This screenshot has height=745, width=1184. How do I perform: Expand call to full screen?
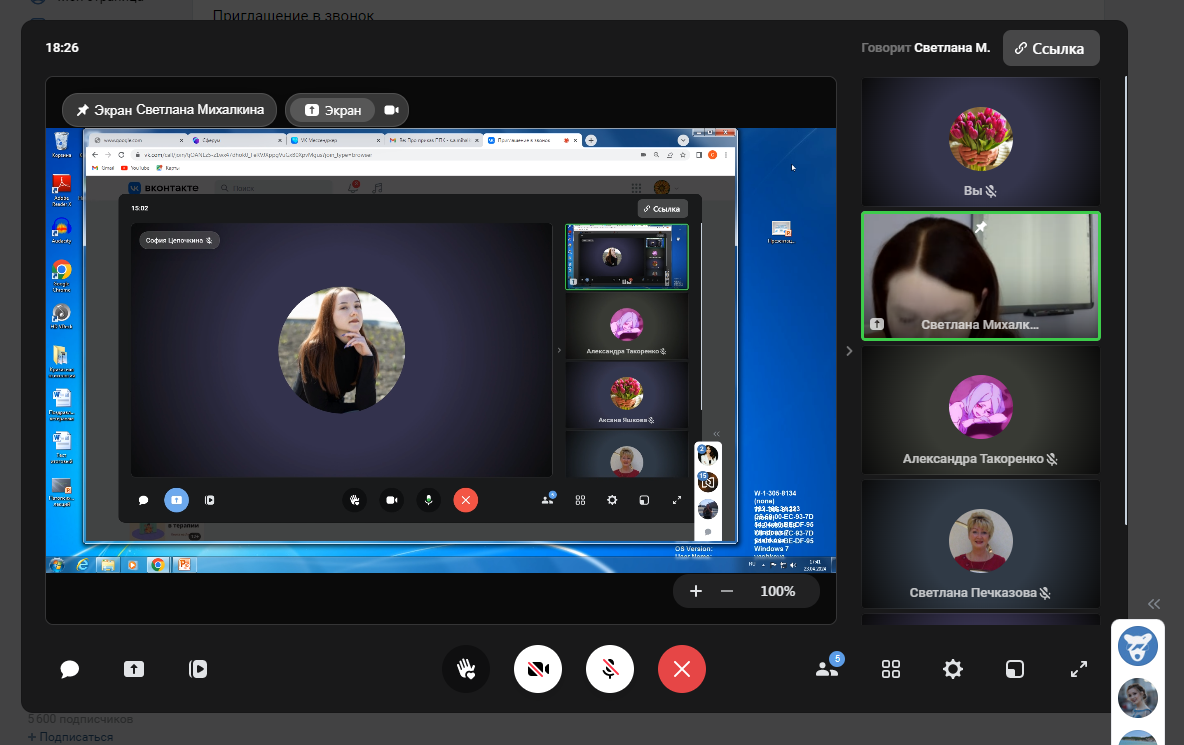tap(1079, 670)
